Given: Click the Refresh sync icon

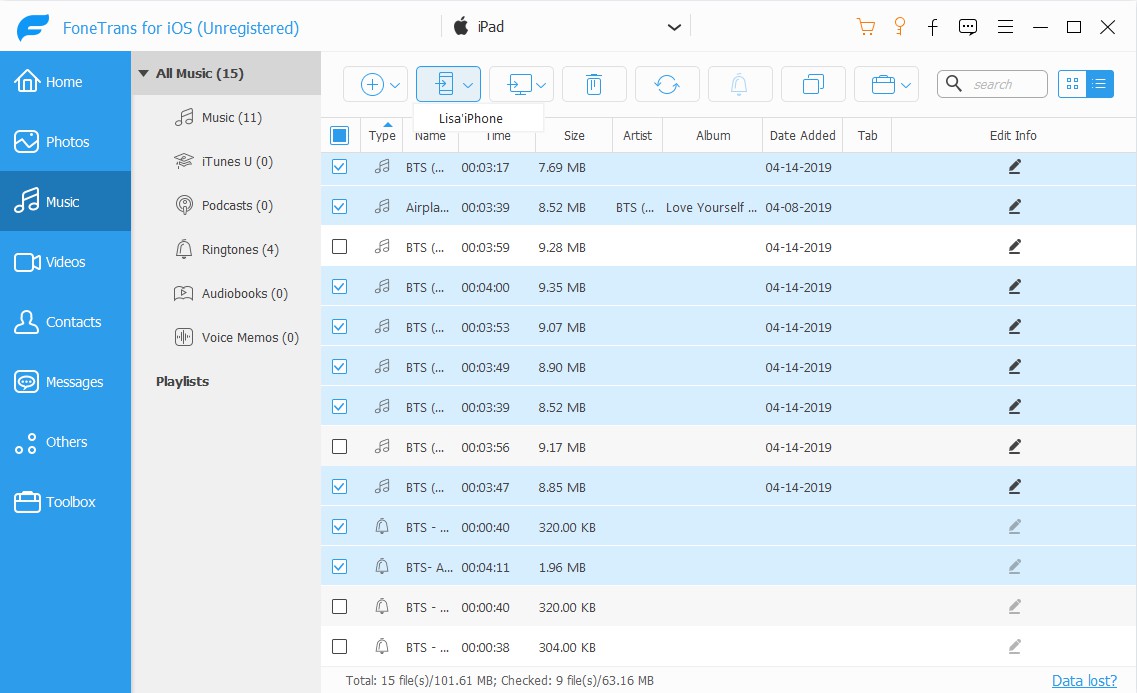Looking at the screenshot, I should [x=667, y=85].
